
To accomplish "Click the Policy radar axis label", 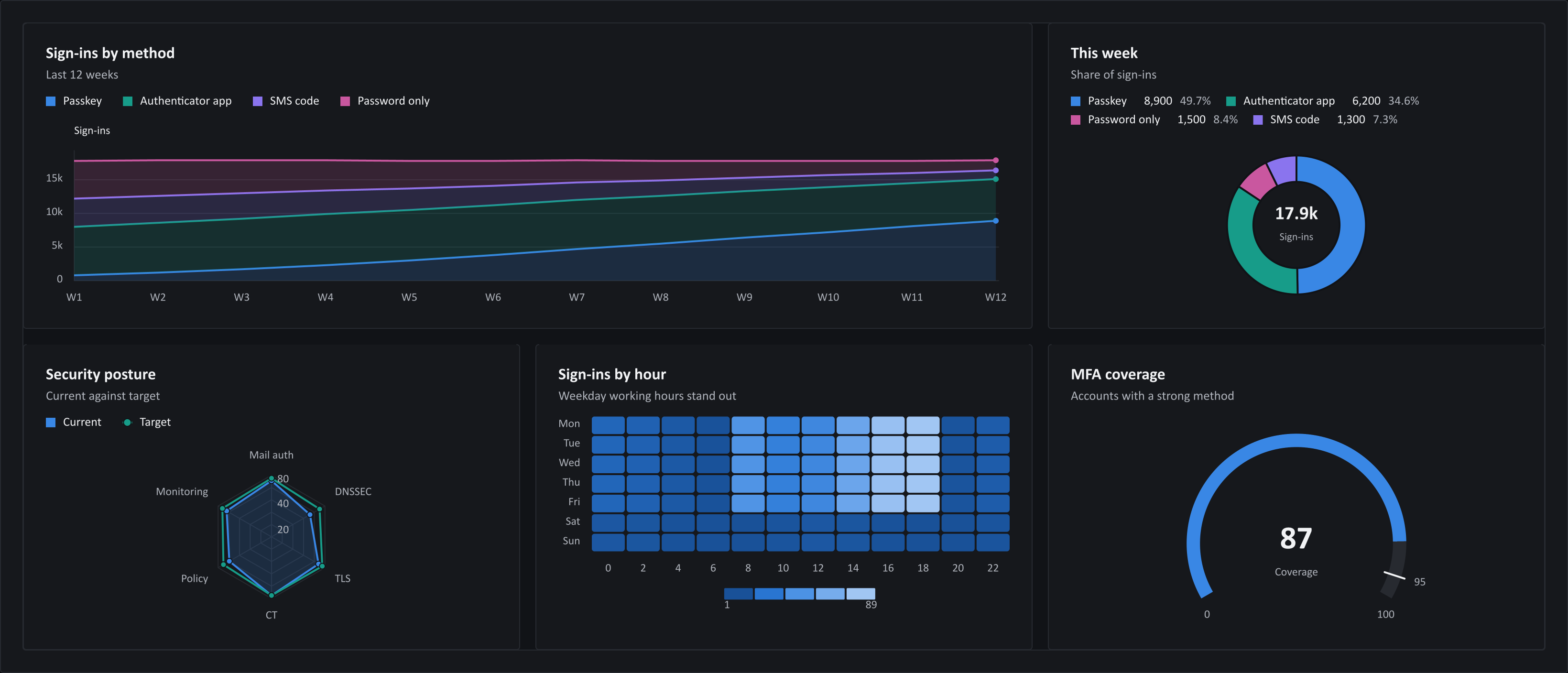I will (x=194, y=579).
